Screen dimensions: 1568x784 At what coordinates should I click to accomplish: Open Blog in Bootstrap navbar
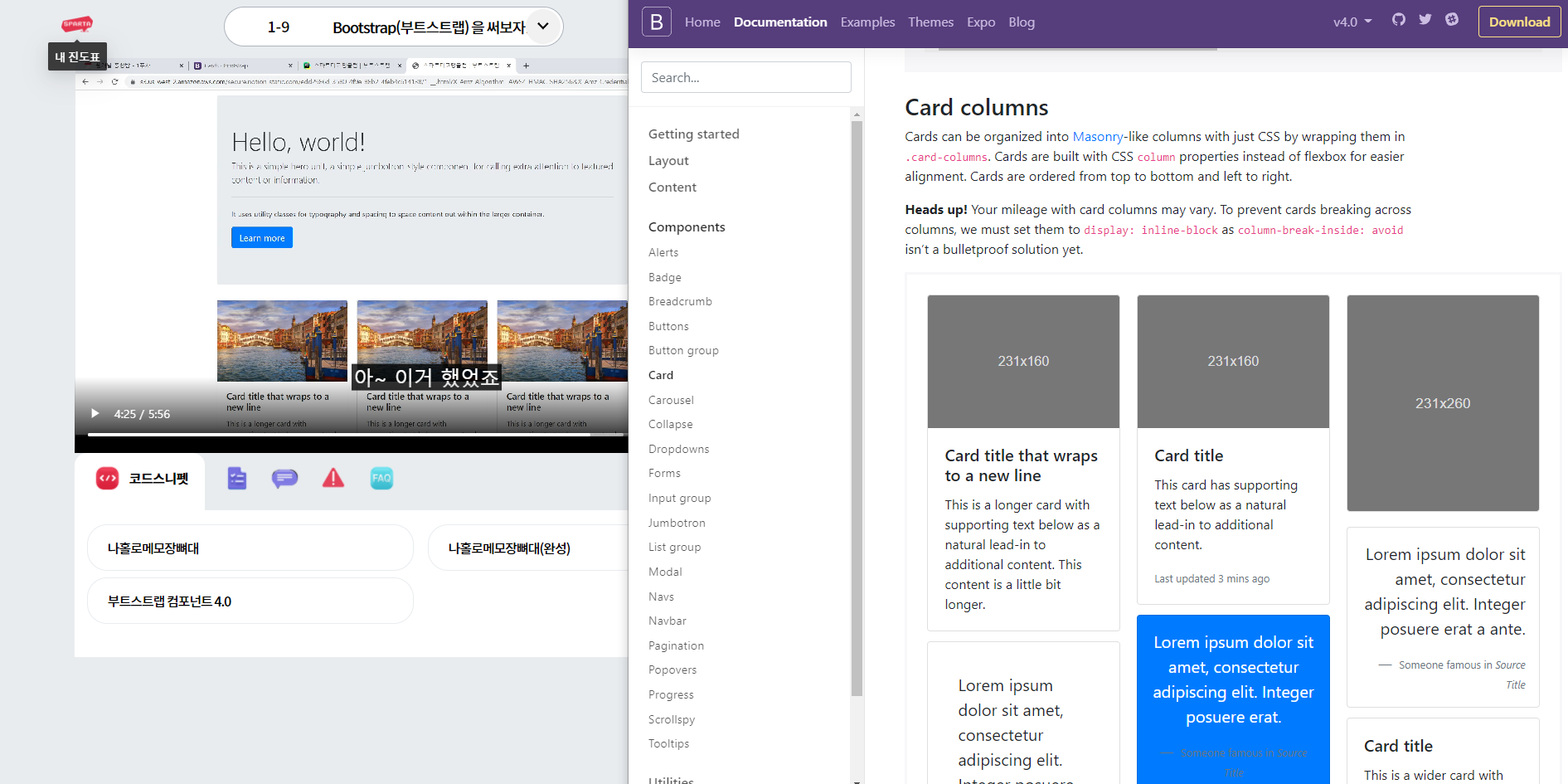click(x=1022, y=22)
